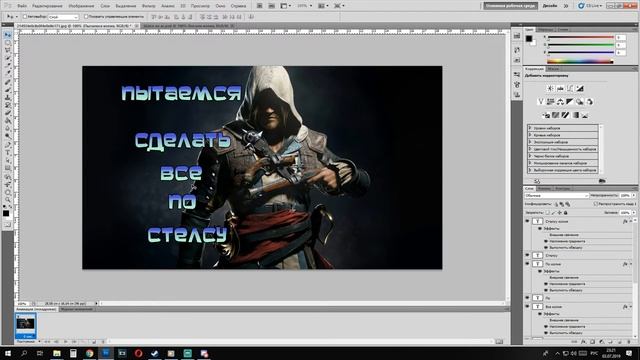Delete layer with the trash icon
The image size is (640, 360).
629,342
